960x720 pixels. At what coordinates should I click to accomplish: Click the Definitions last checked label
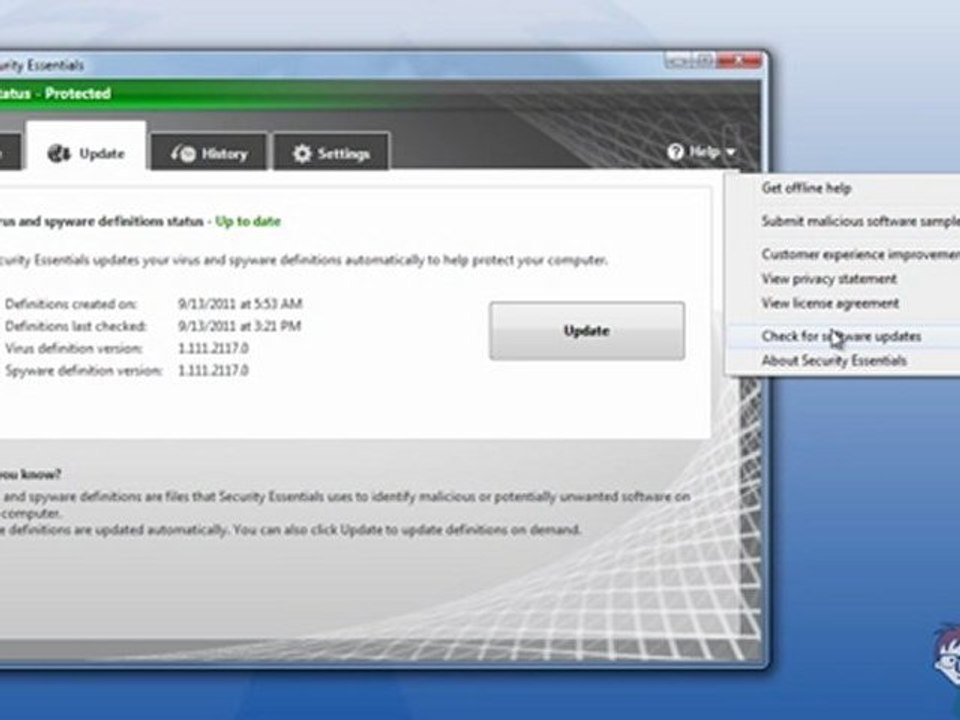click(x=75, y=326)
